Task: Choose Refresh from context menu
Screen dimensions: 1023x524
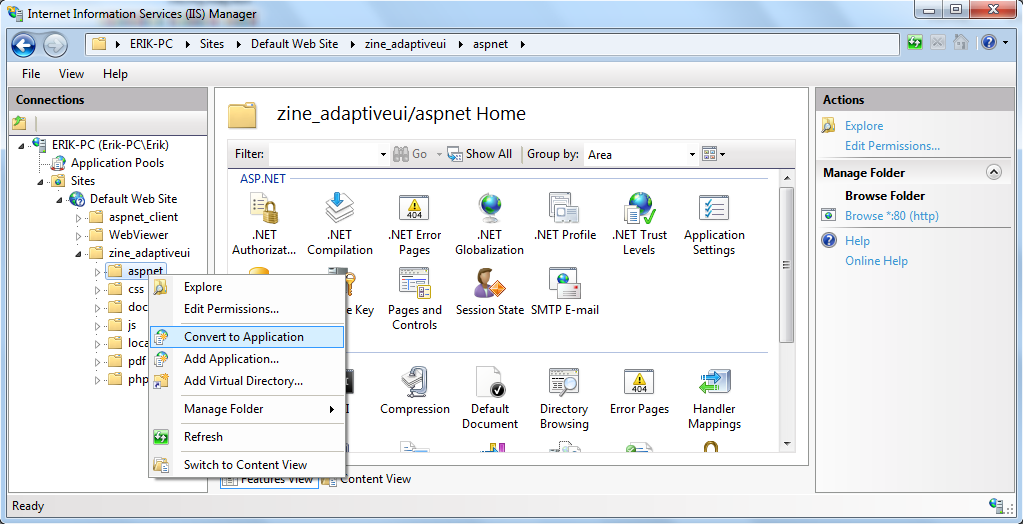Action: (x=247, y=437)
